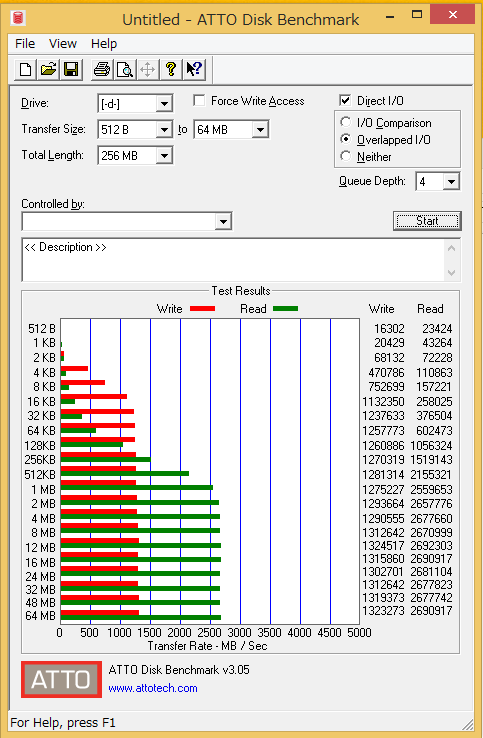Click the 512KB row label in chart
The height and width of the screenshot is (738, 483).
[x=40, y=474]
